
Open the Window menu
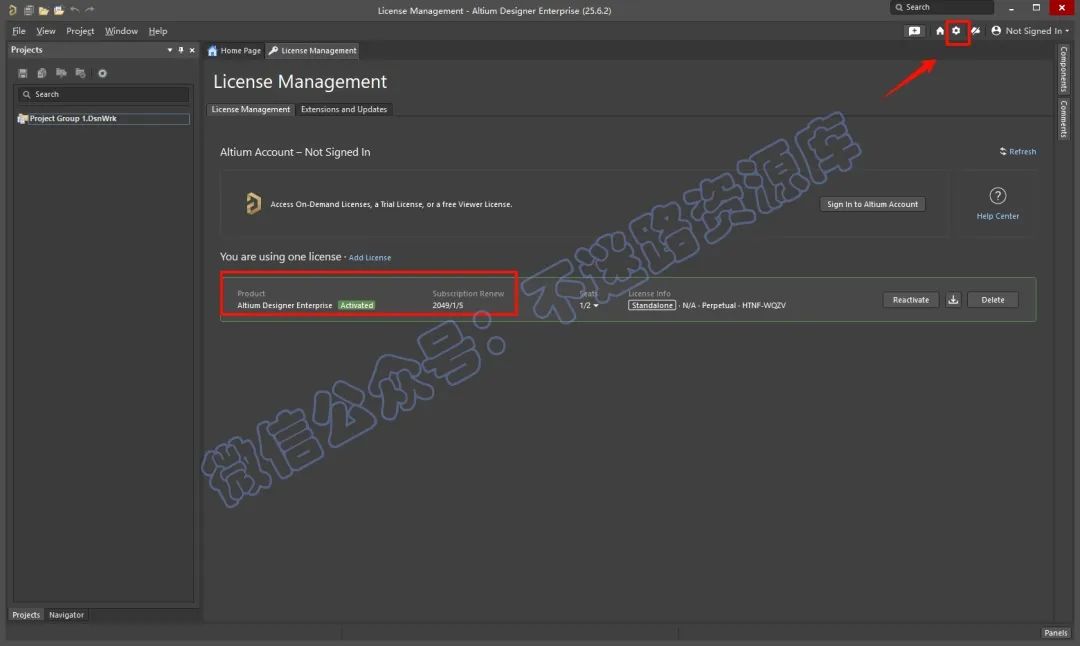(121, 31)
